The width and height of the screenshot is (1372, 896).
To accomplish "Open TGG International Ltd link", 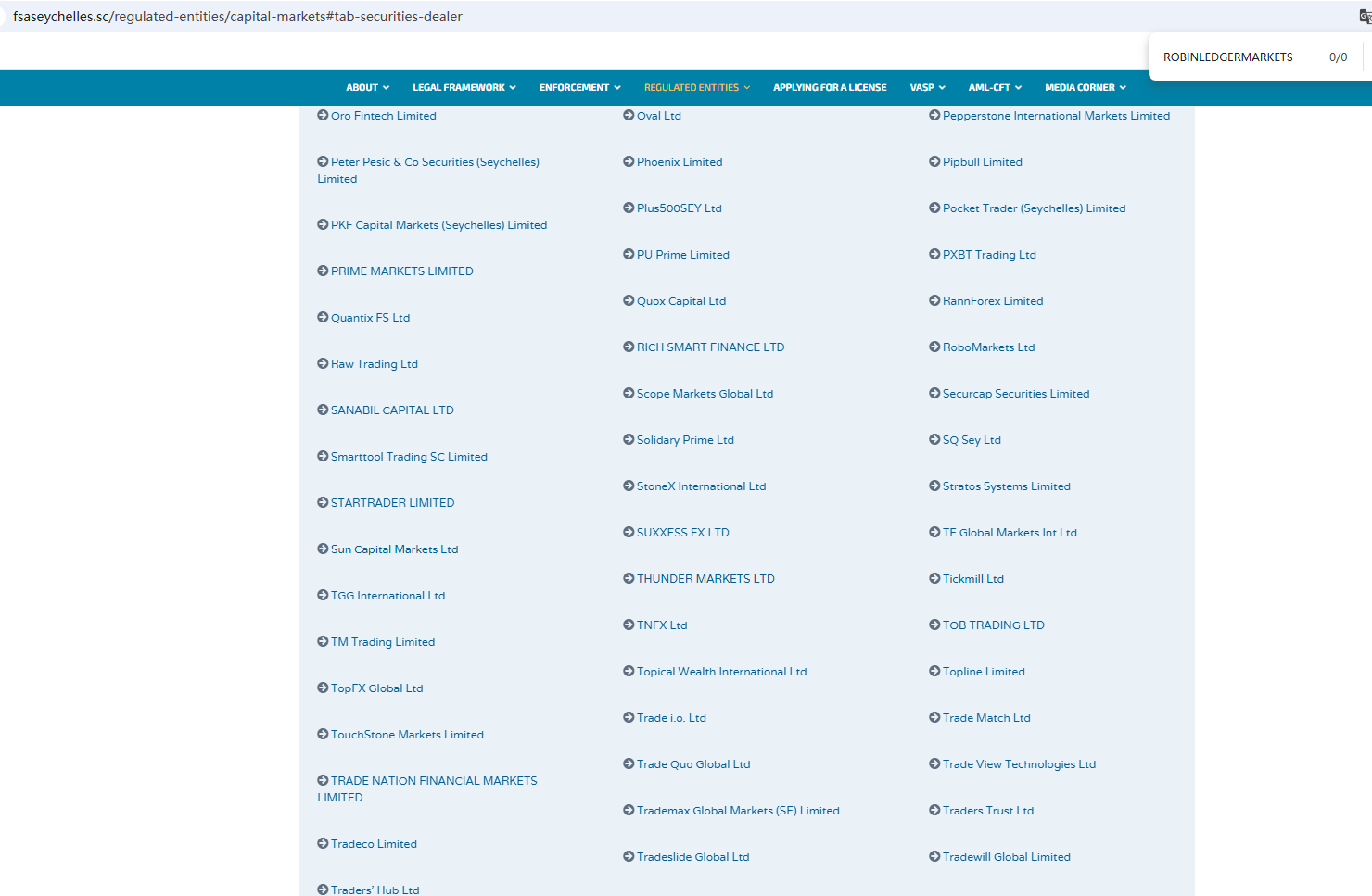I will tap(387, 596).
